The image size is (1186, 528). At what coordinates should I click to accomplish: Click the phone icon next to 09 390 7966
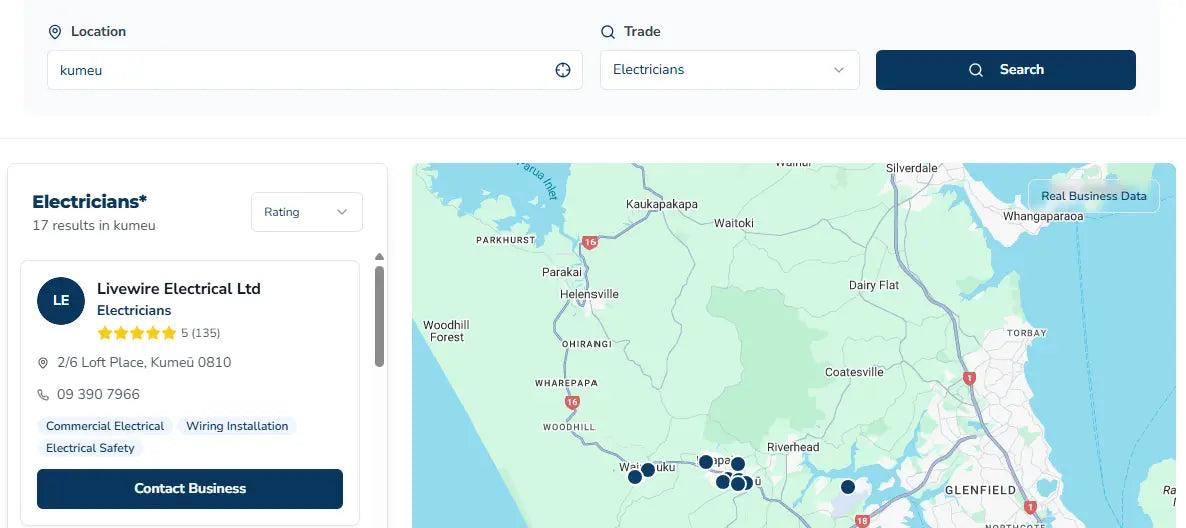[x=43, y=395]
